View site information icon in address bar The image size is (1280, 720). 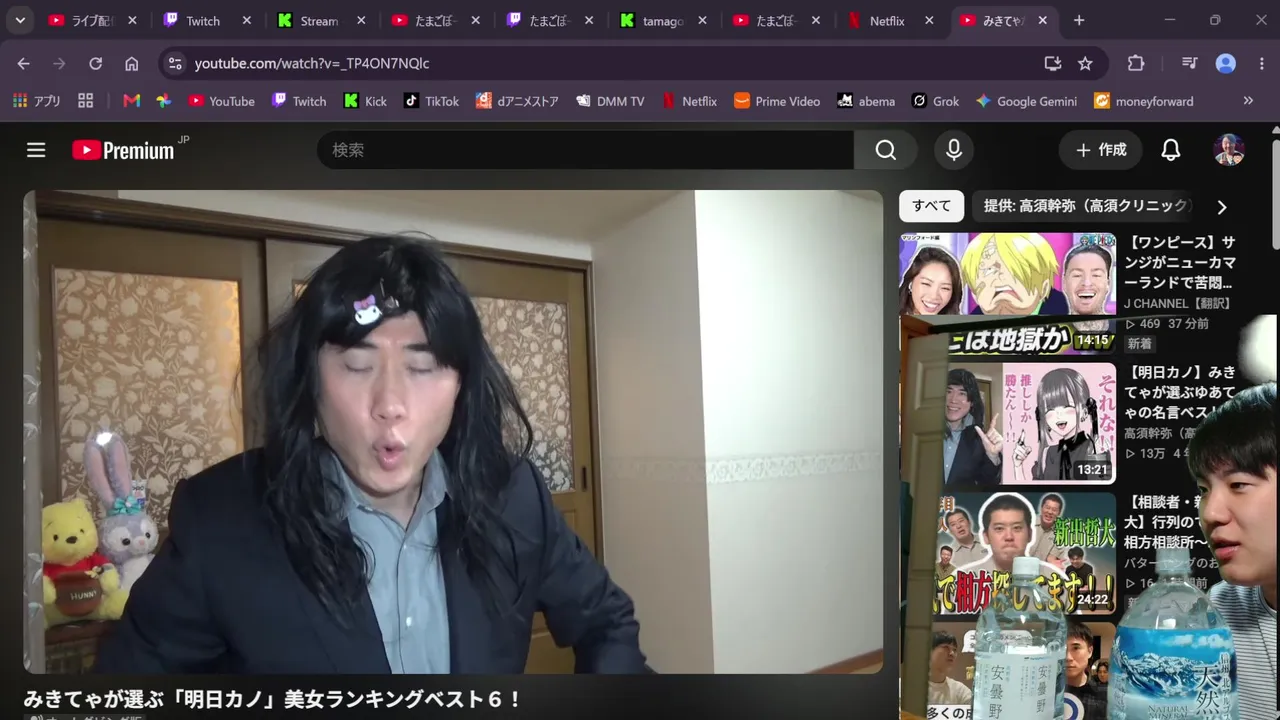175,63
